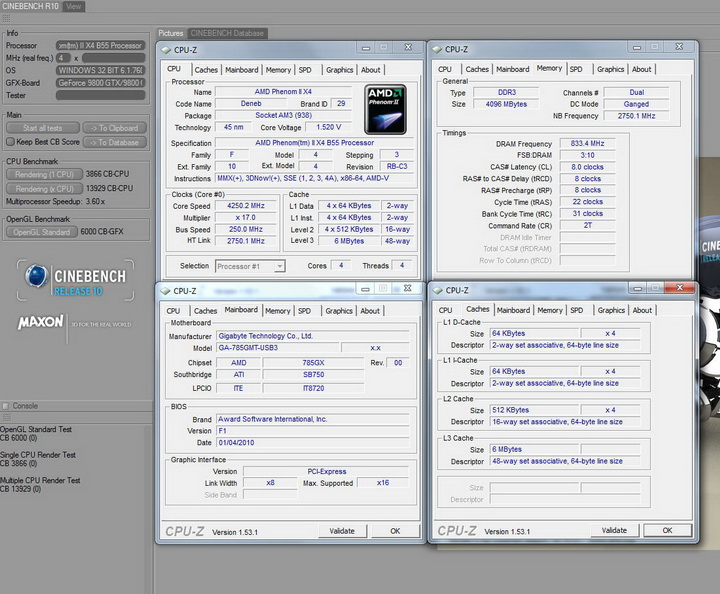Open the Processor #1 selection dropdown

point(250,266)
